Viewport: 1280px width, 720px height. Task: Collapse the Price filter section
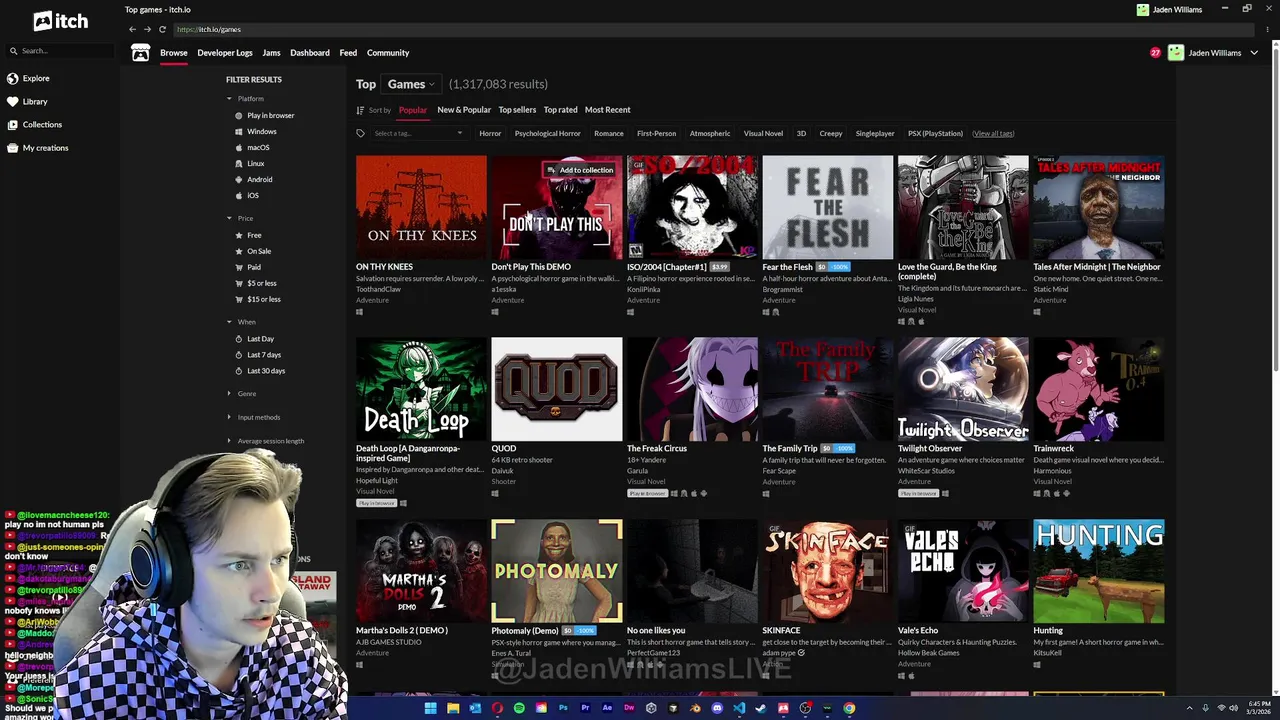click(x=240, y=218)
